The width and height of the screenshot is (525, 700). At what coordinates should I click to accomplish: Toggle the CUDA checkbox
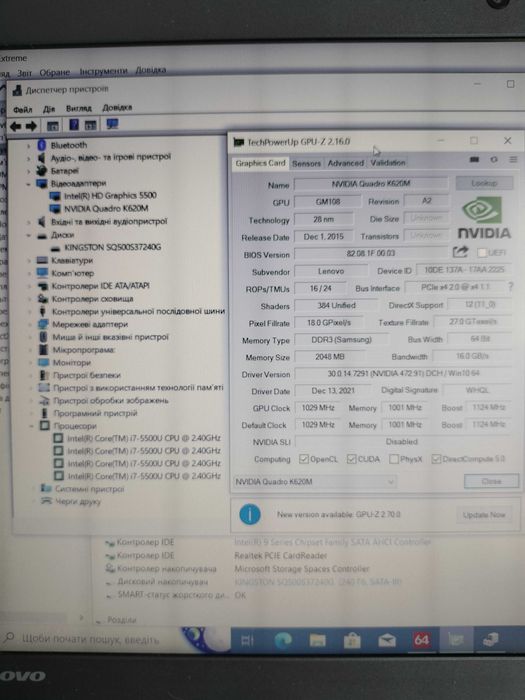click(x=352, y=459)
